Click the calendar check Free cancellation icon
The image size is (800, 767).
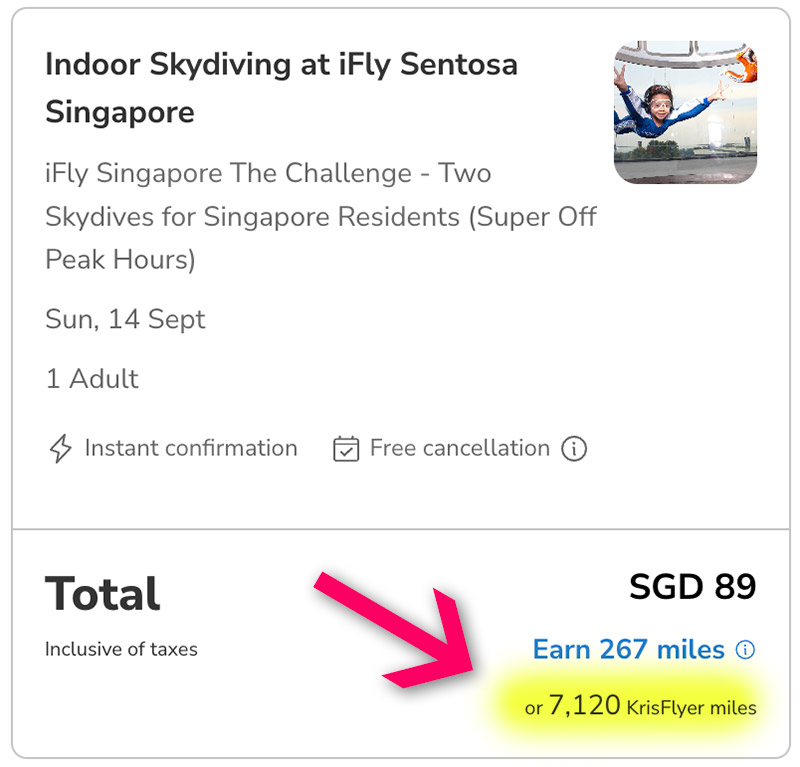click(345, 448)
